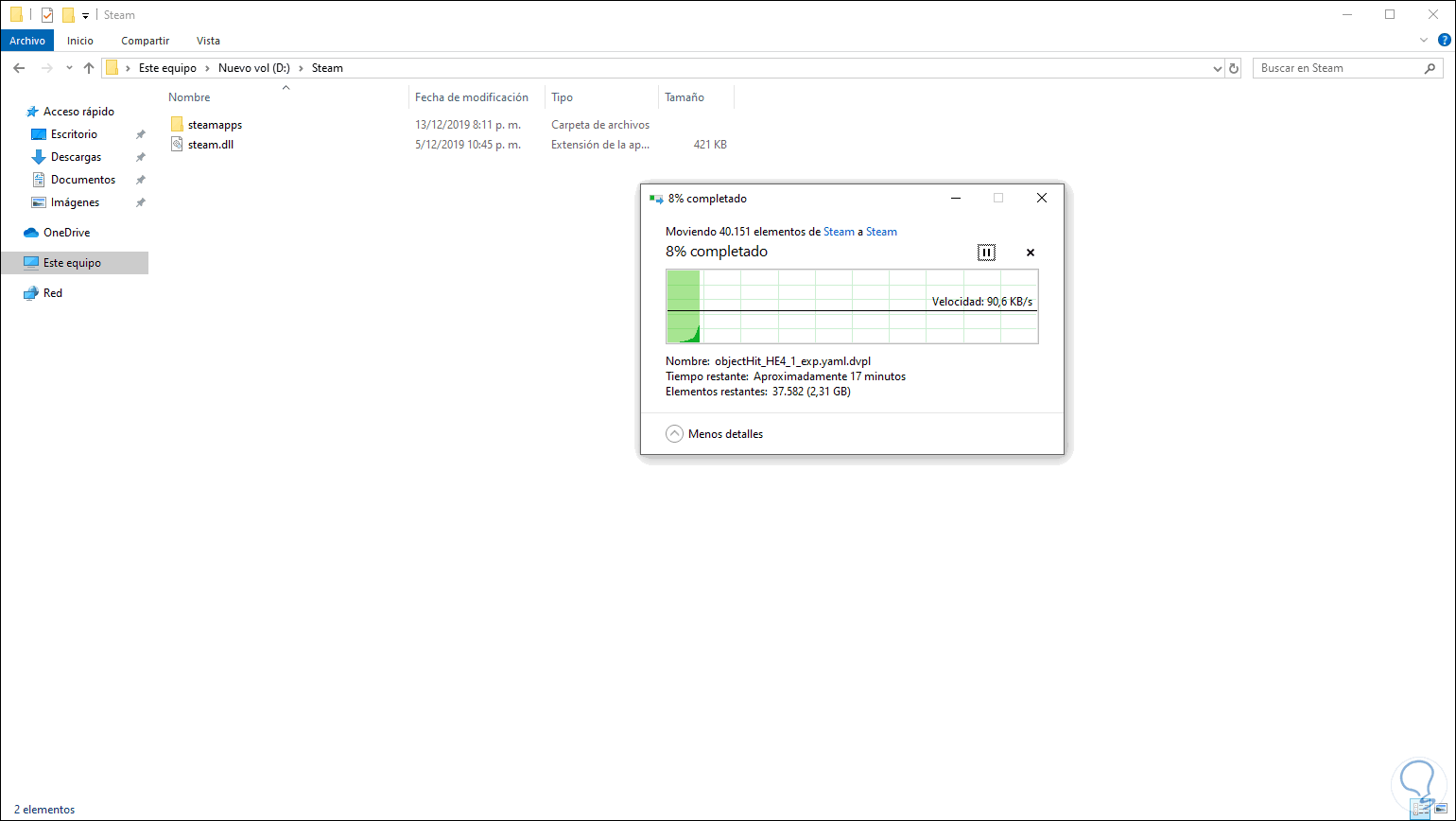This screenshot has width=1456, height=821.
Task: Minimize the Steam Explorer window
Action: click(1346, 14)
